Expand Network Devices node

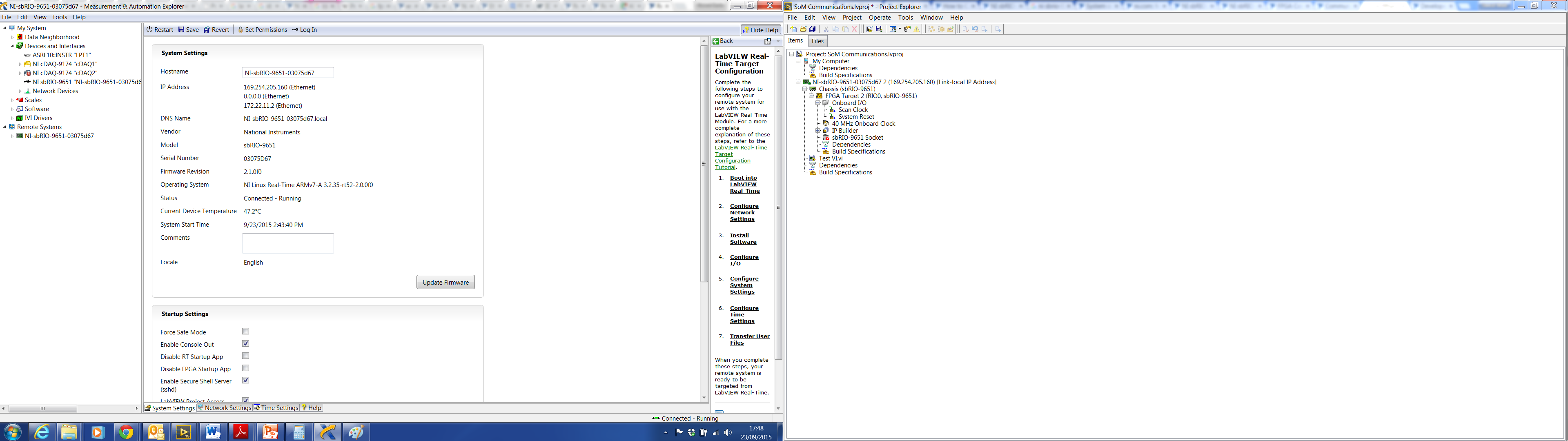coord(20,91)
